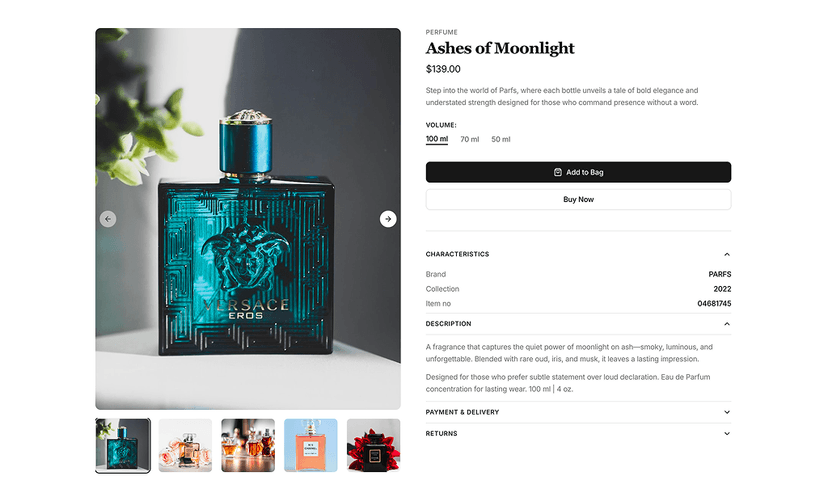View the orange bottle on blue thumbnail
This screenshot has height=501, width=828.
[310, 446]
